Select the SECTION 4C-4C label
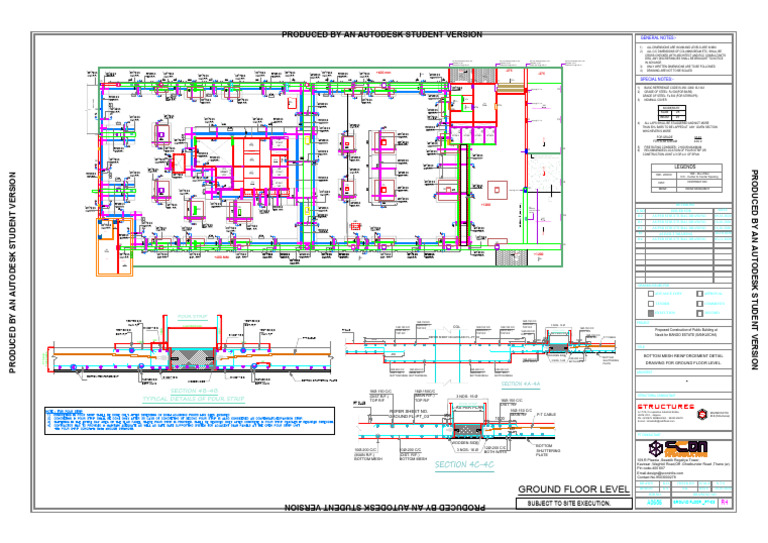This screenshot has height=543, width=768. tap(464, 465)
